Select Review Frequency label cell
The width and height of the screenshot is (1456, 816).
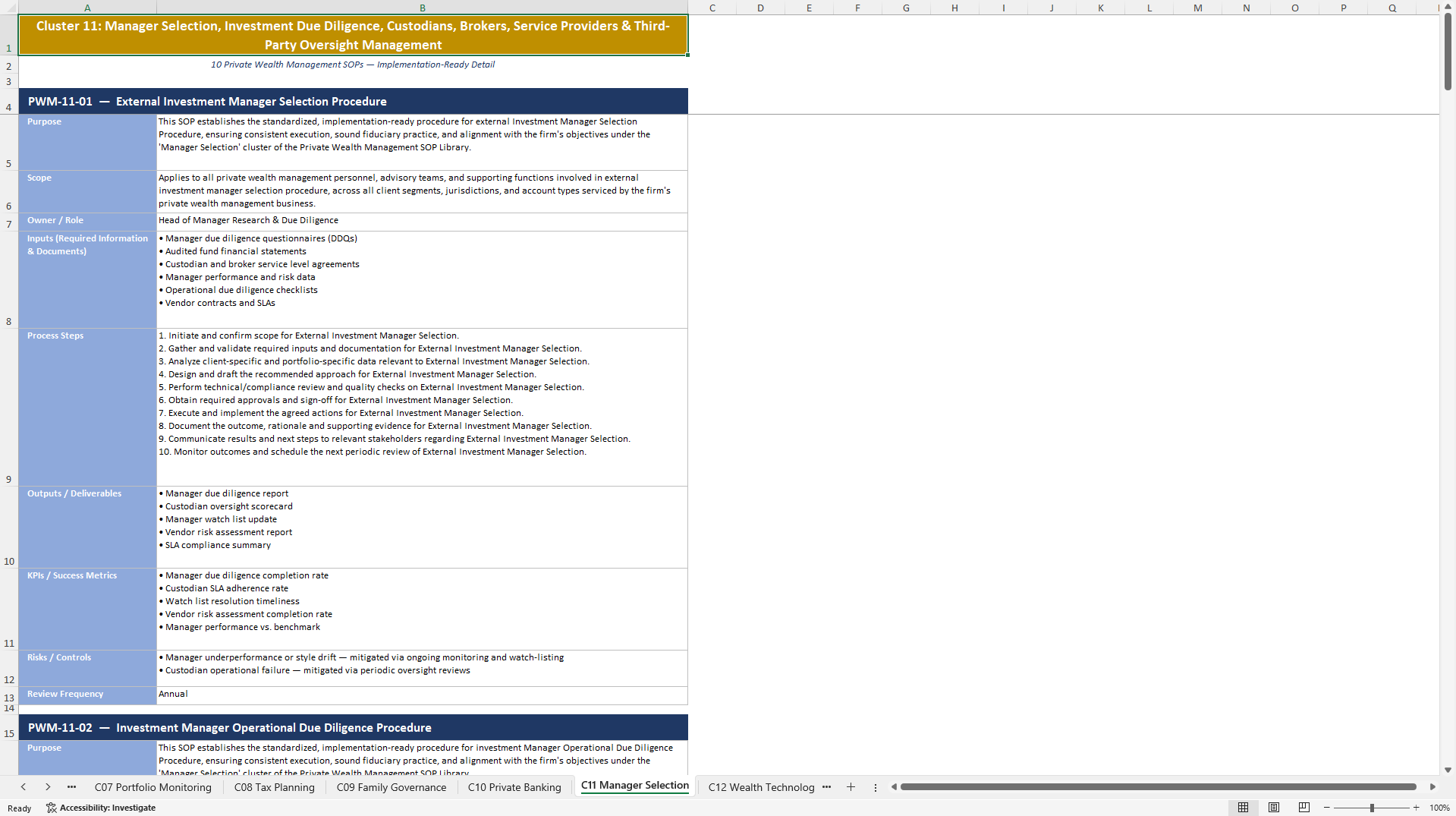tap(87, 696)
